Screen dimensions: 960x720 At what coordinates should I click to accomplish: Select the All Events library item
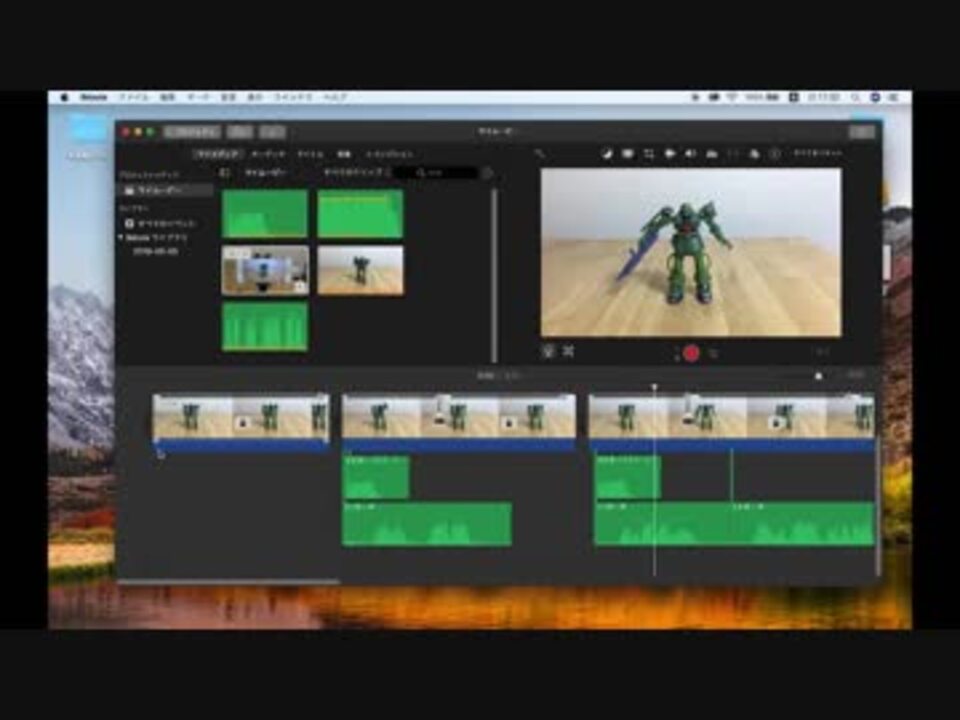(161, 223)
